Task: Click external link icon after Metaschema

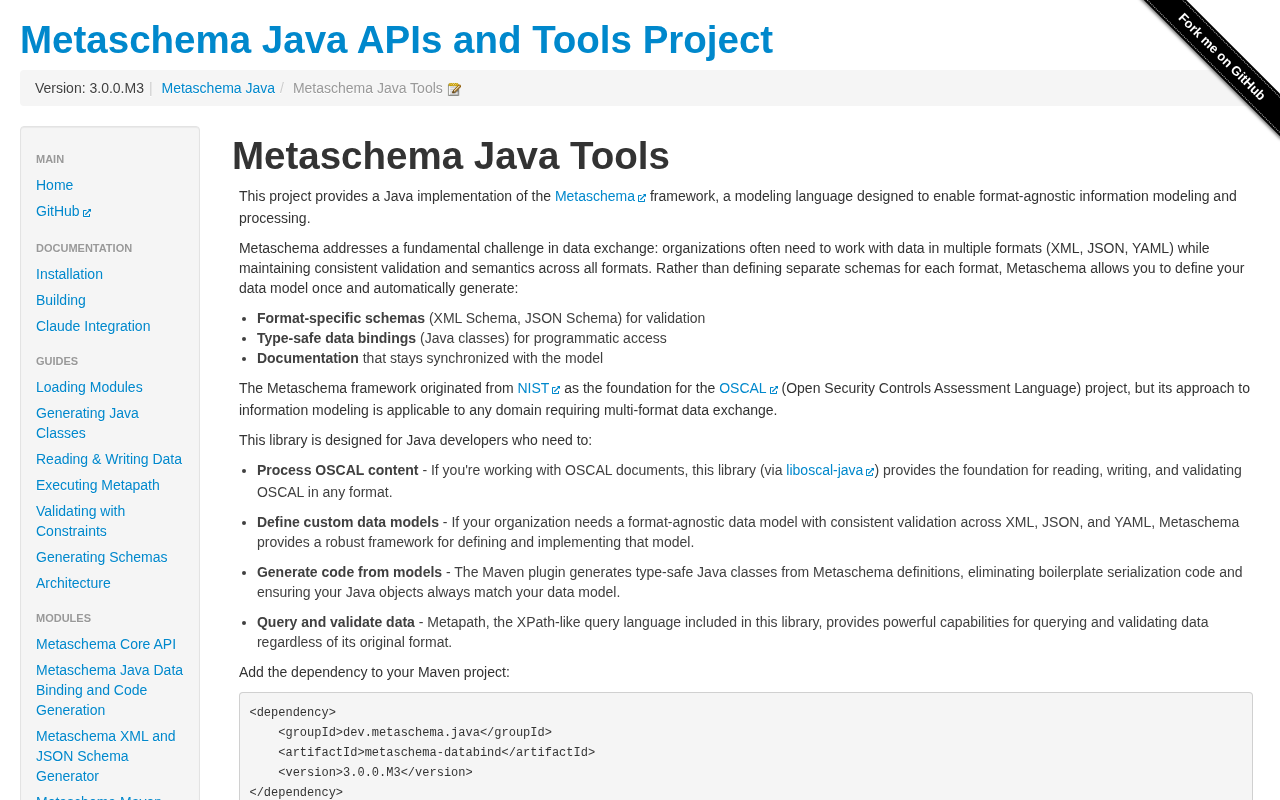Action: click(642, 198)
